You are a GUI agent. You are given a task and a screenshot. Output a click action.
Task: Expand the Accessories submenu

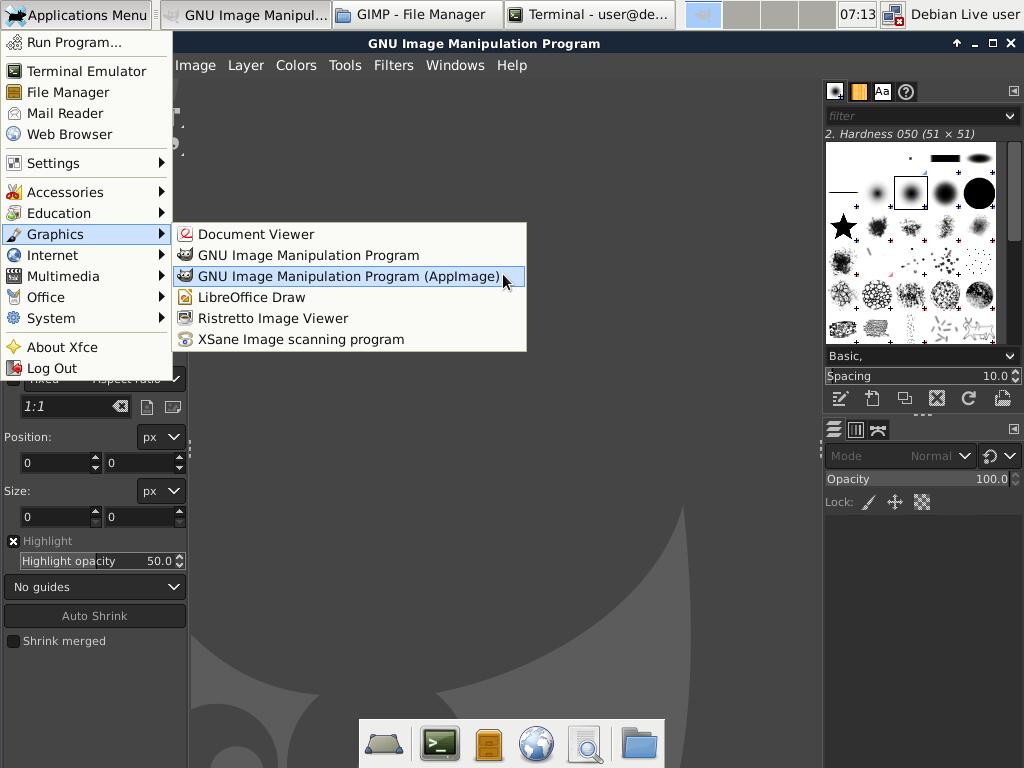pos(86,192)
